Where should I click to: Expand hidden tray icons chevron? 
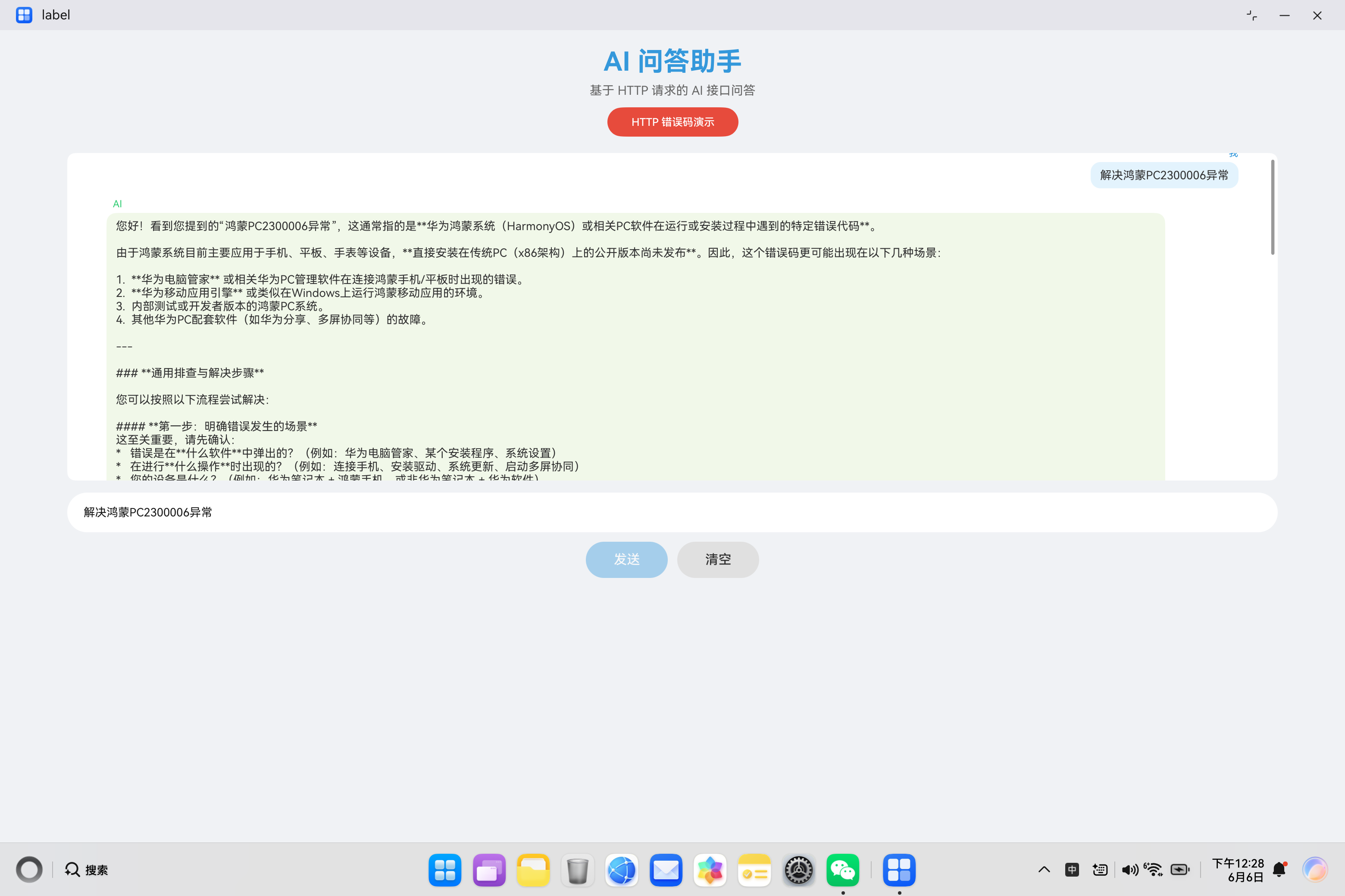(1044, 870)
